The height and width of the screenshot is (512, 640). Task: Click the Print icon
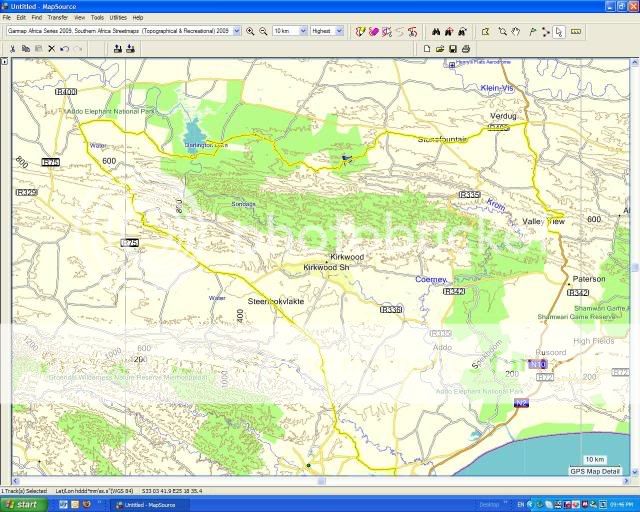[466, 49]
